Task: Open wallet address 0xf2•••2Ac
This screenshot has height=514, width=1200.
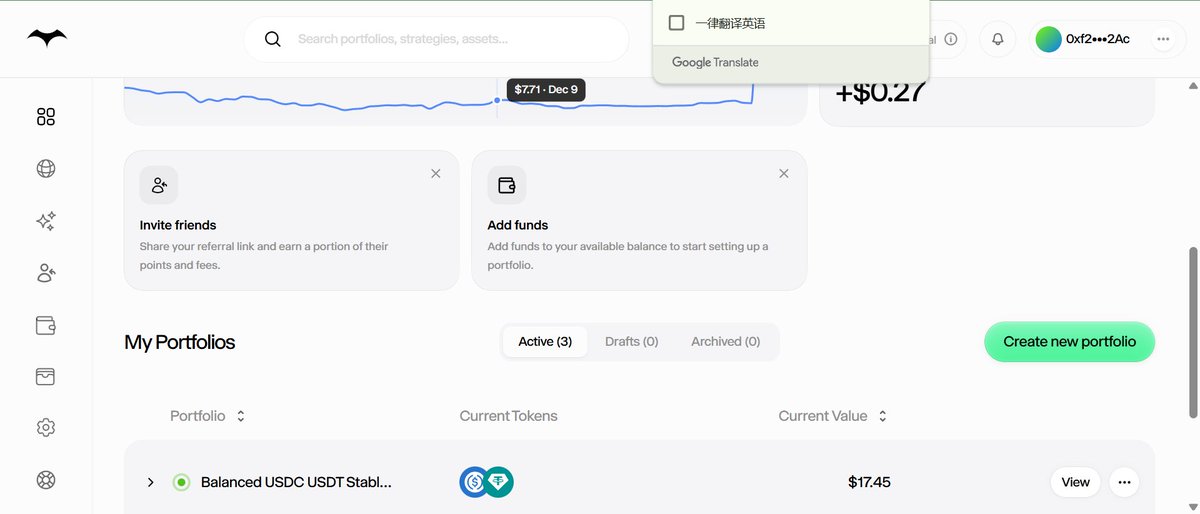Action: coord(1098,39)
